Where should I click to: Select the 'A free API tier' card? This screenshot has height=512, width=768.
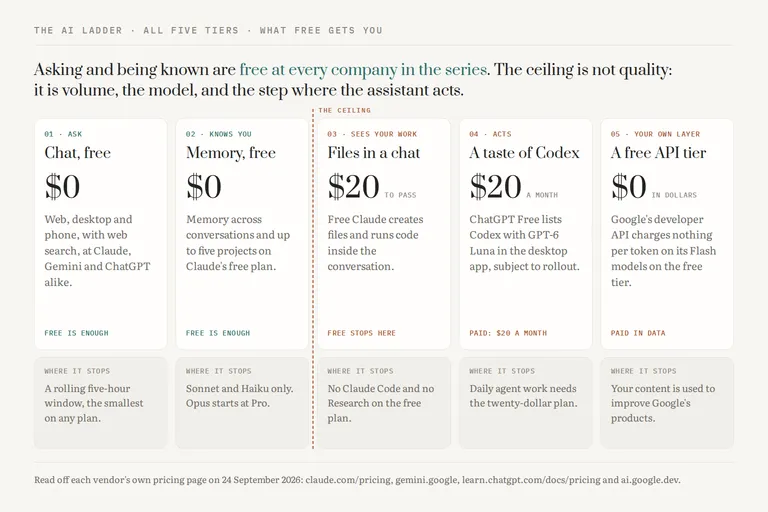(667, 234)
